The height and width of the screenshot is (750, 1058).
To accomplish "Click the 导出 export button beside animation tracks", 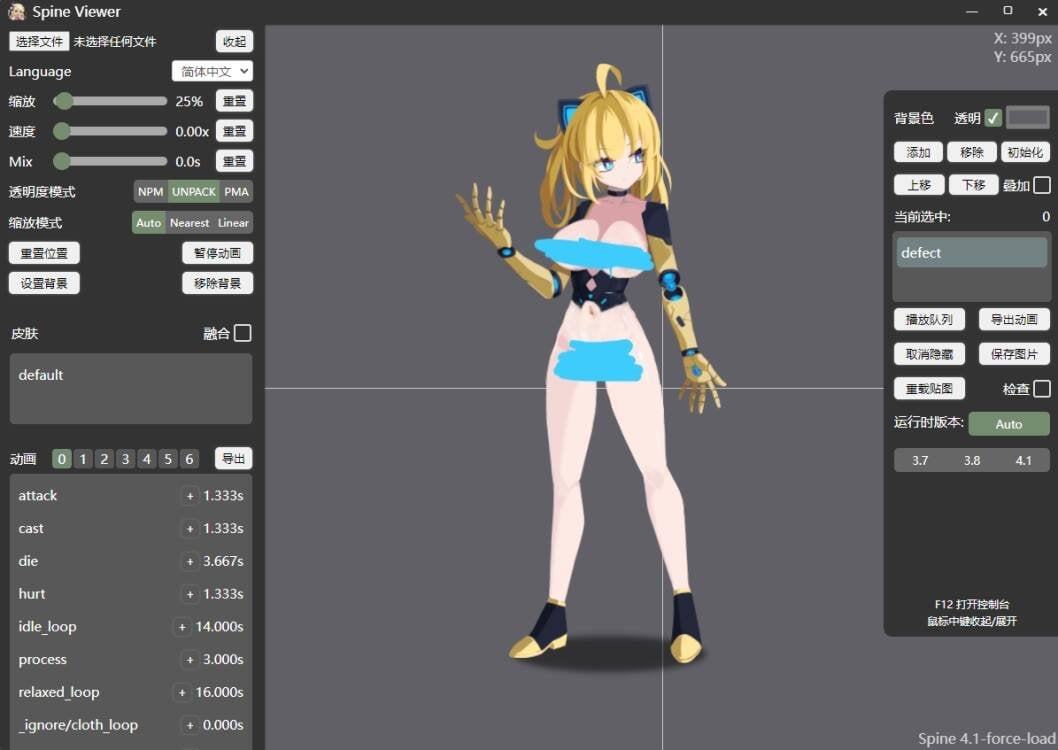I will [233, 459].
